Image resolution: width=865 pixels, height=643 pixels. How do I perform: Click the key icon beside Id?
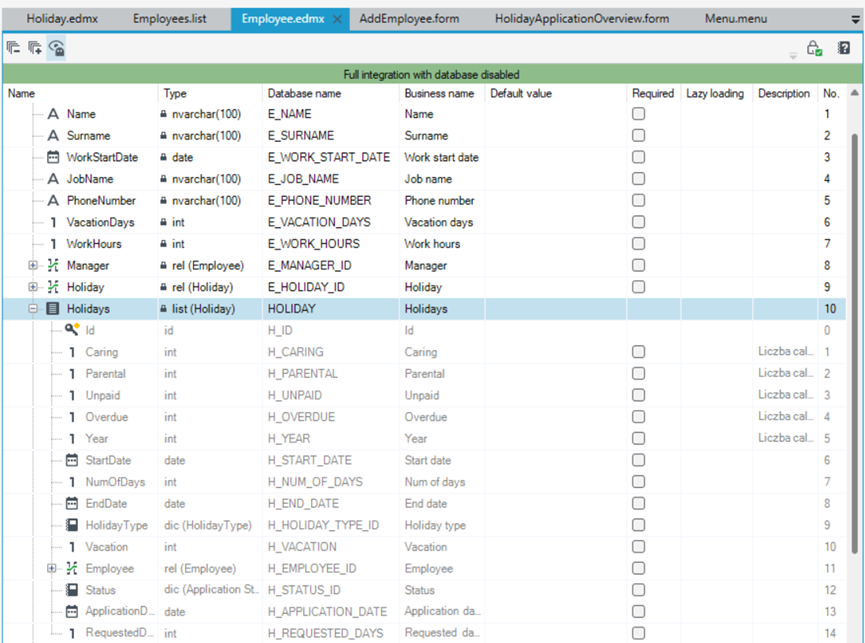tap(72, 330)
